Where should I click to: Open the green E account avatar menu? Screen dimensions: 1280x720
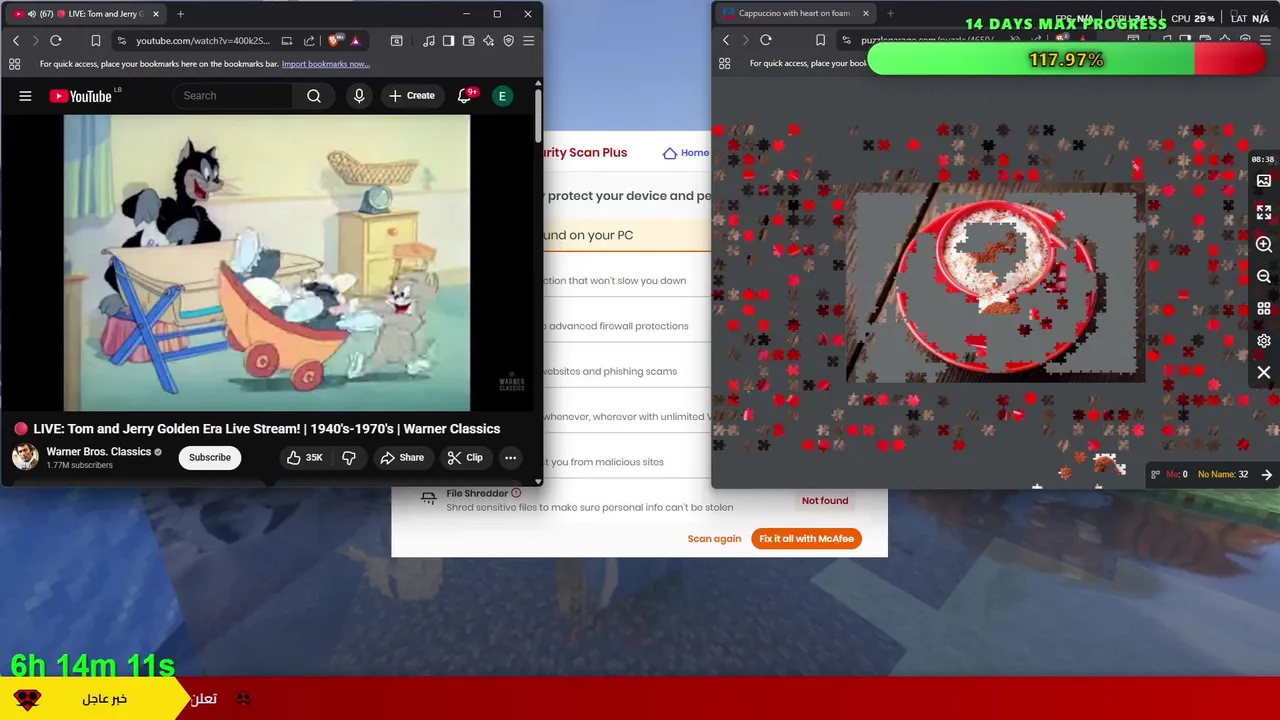coord(503,96)
